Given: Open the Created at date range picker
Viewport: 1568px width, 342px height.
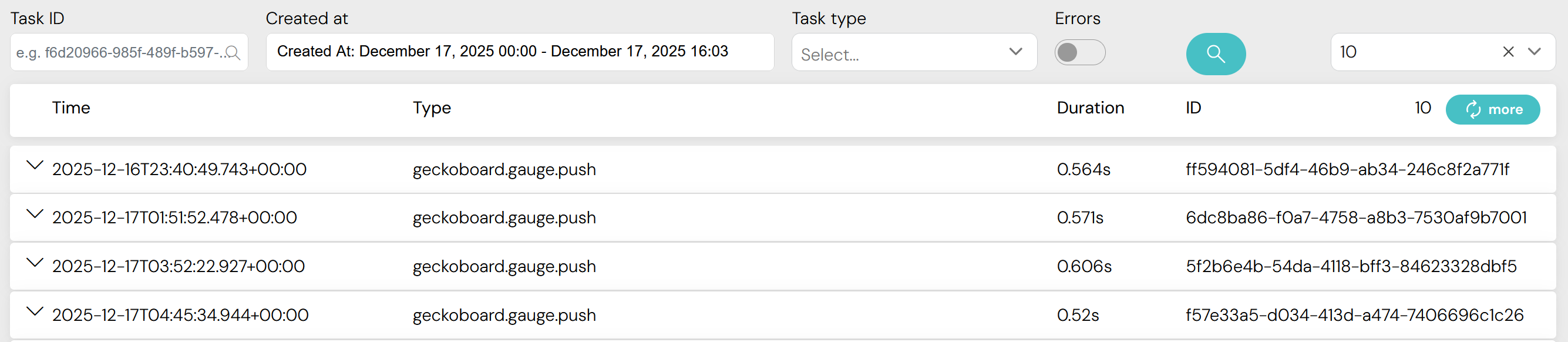Looking at the screenshot, I should click(x=519, y=52).
